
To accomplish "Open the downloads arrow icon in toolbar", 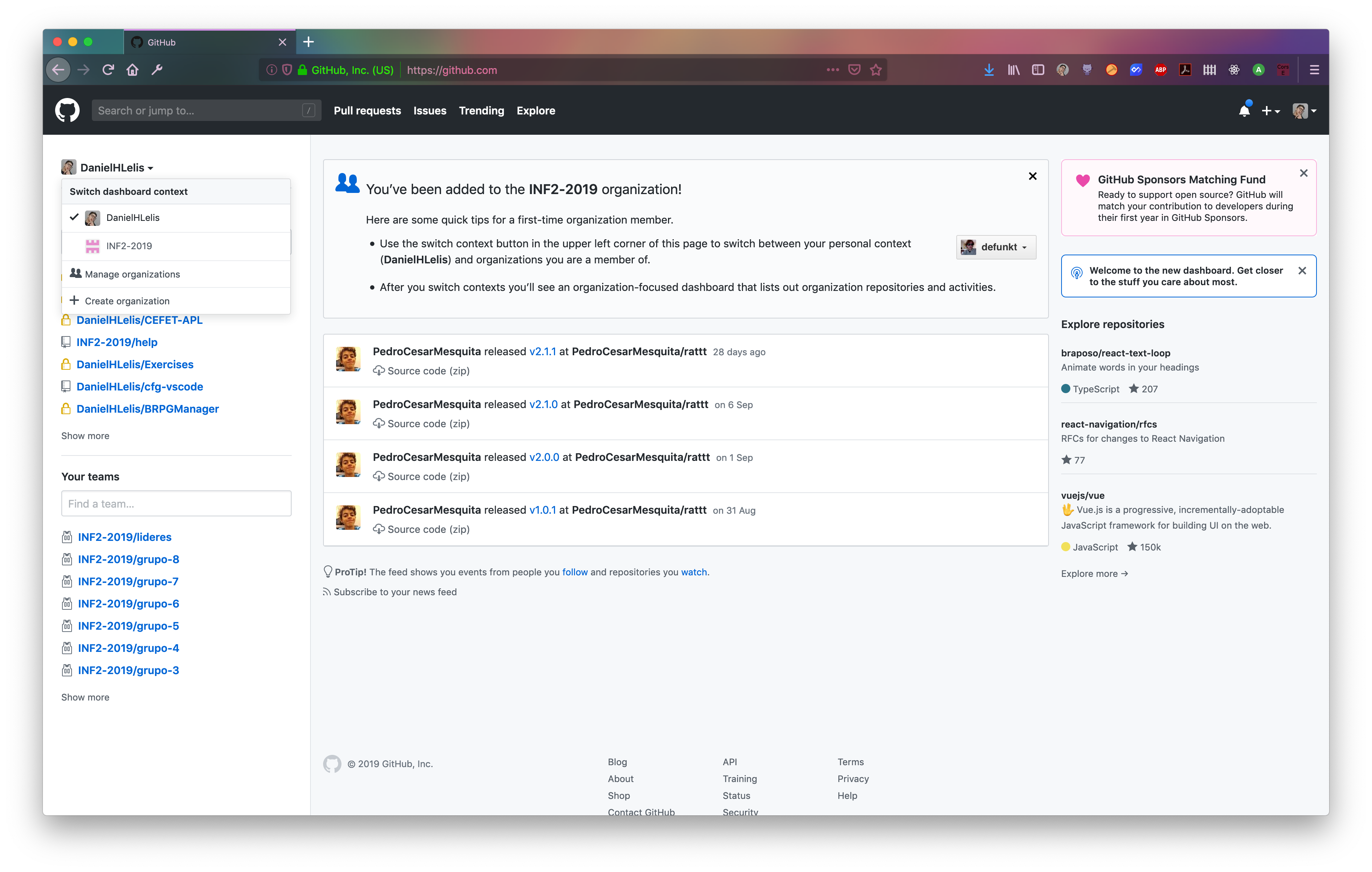I will 989,70.
